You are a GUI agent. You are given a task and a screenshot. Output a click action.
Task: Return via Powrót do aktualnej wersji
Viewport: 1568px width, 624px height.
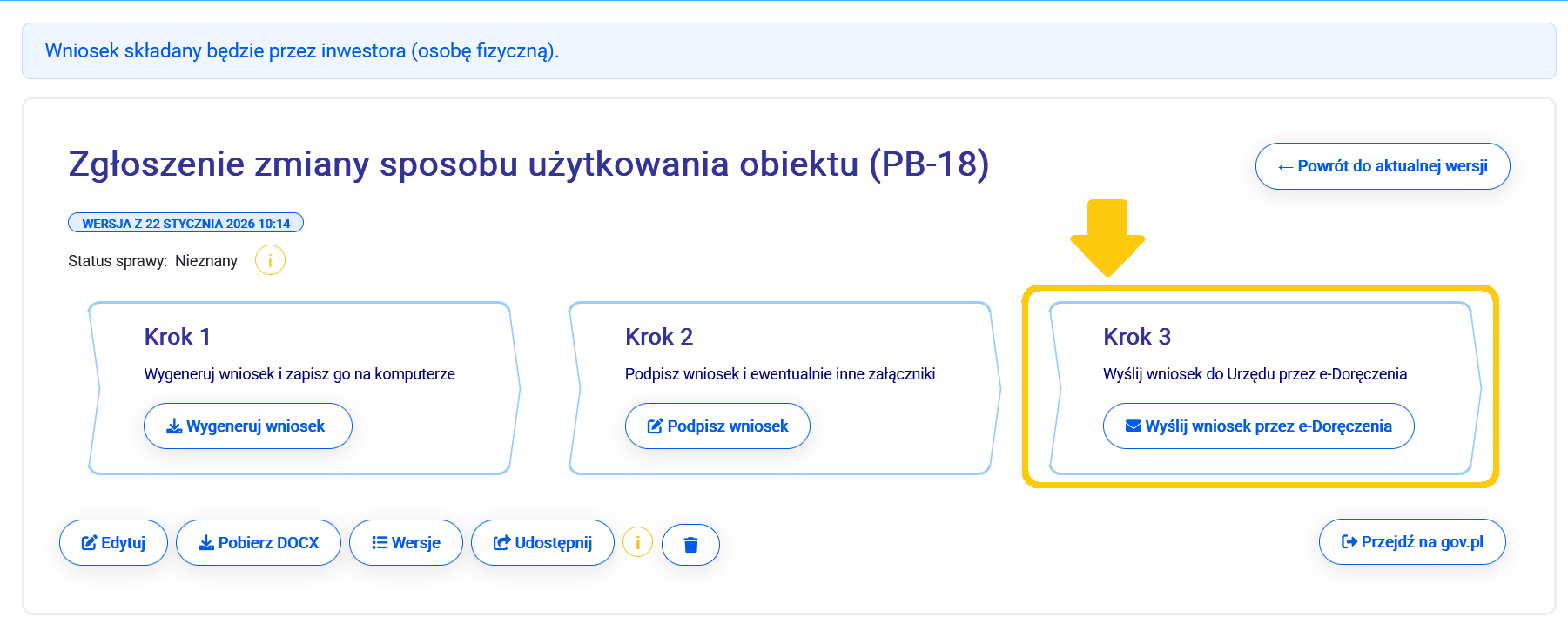click(x=1382, y=166)
